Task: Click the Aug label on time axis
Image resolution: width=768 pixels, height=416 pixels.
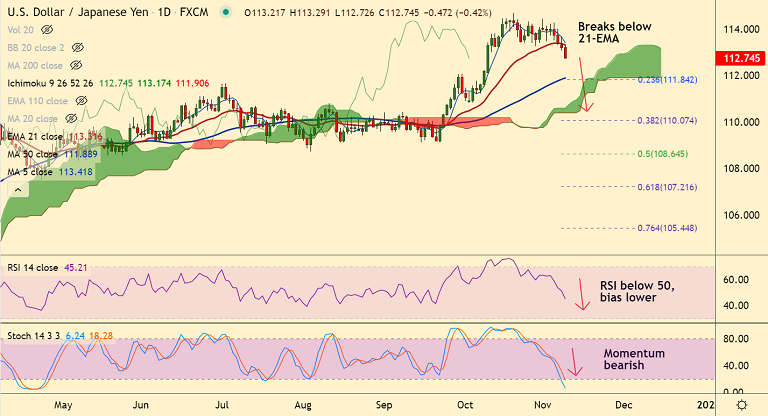Action: tap(303, 405)
